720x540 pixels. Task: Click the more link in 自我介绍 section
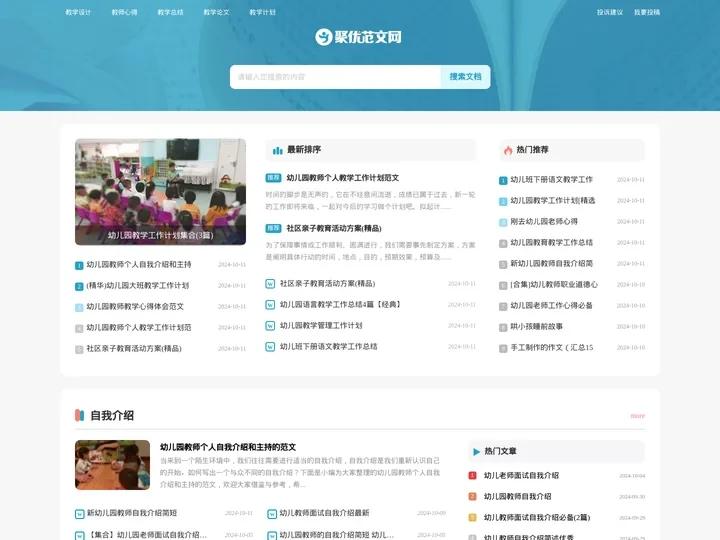637,416
